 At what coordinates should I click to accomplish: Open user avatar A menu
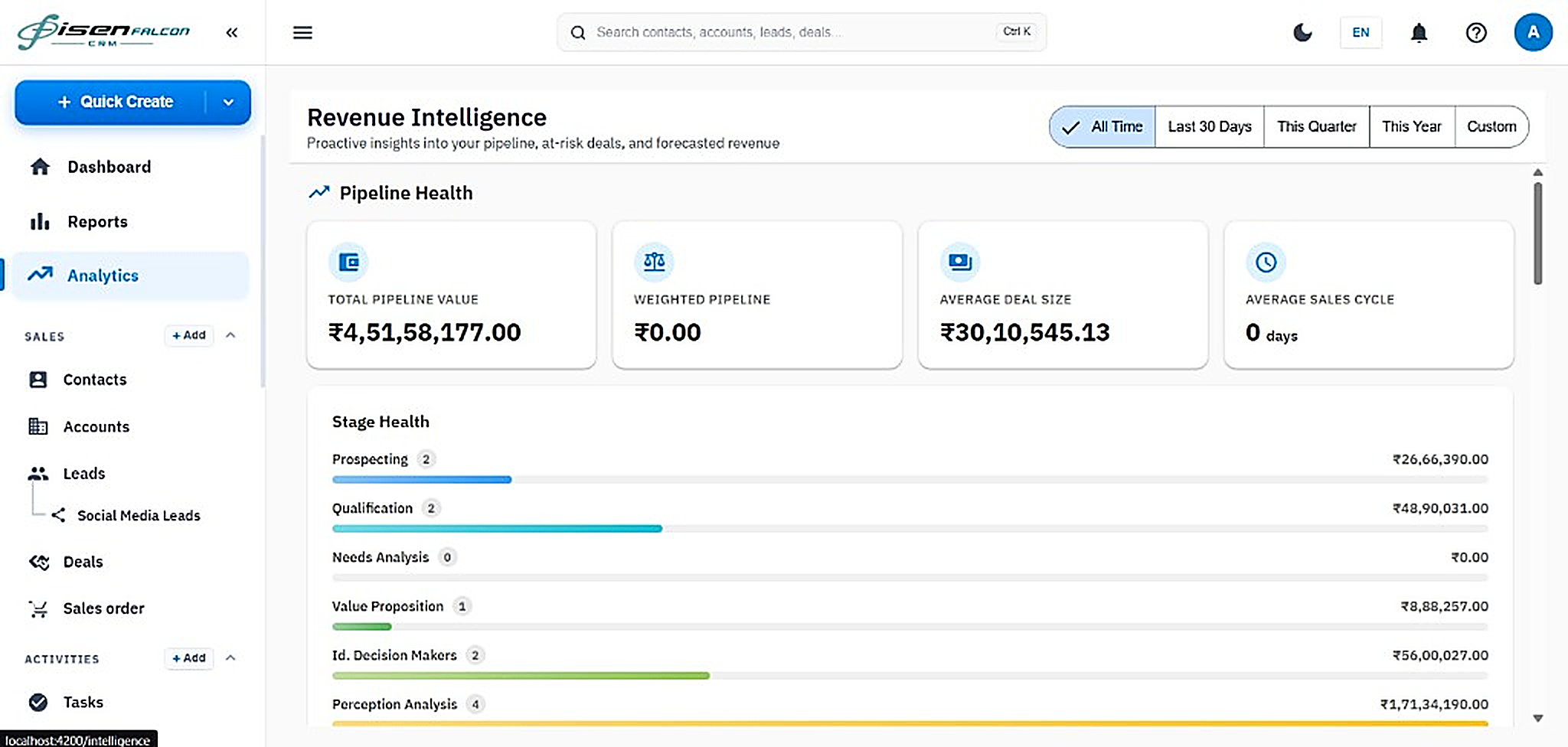(x=1533, y=32)
